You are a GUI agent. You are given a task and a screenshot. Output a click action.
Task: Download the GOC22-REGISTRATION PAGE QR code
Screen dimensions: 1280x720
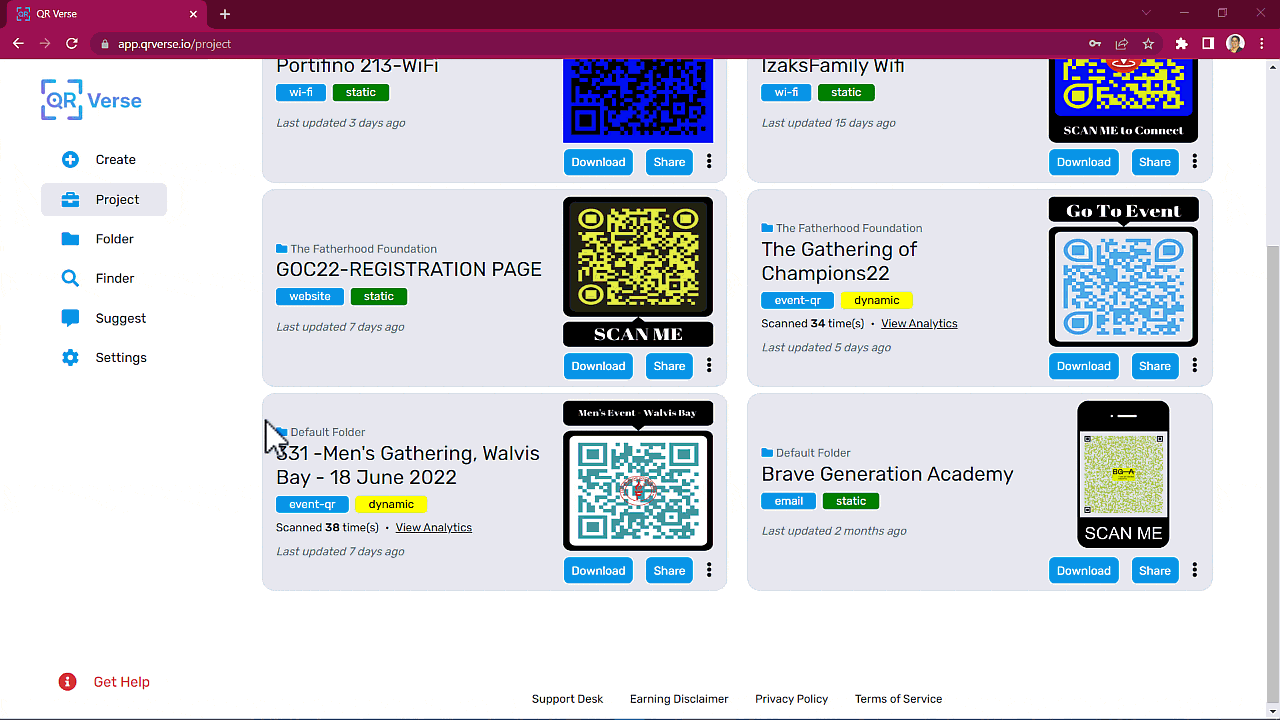coord(598,366)
